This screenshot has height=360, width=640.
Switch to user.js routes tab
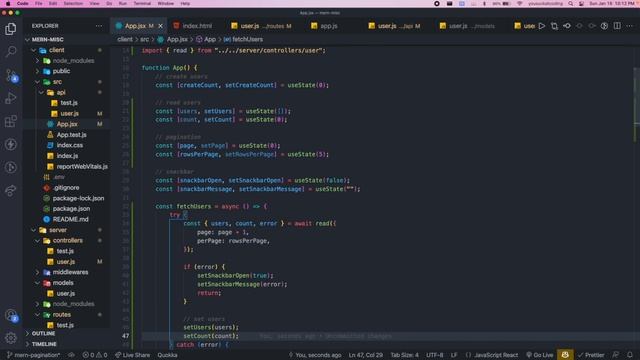[262, 26]
